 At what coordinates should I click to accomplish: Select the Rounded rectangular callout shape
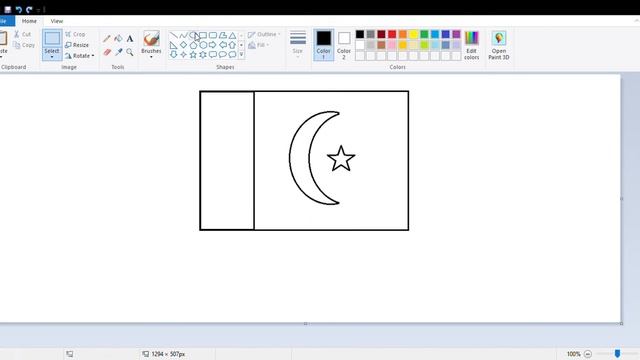coord(213,54)
